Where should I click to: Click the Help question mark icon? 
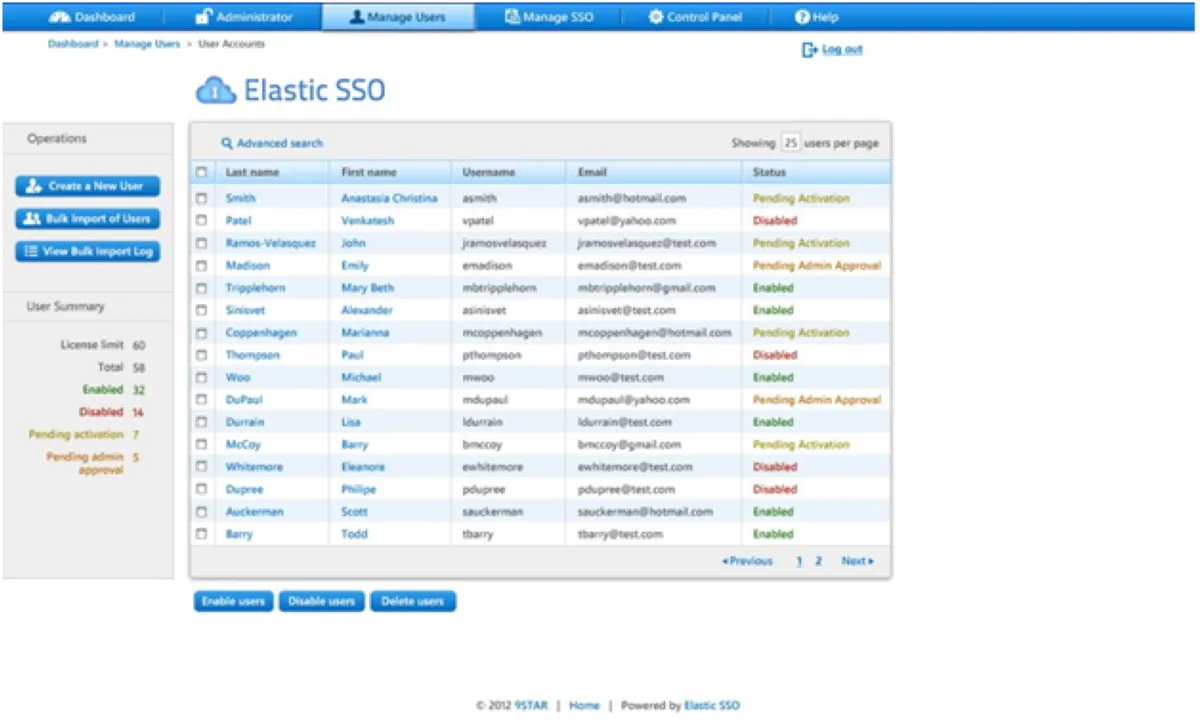coord(801,17)
